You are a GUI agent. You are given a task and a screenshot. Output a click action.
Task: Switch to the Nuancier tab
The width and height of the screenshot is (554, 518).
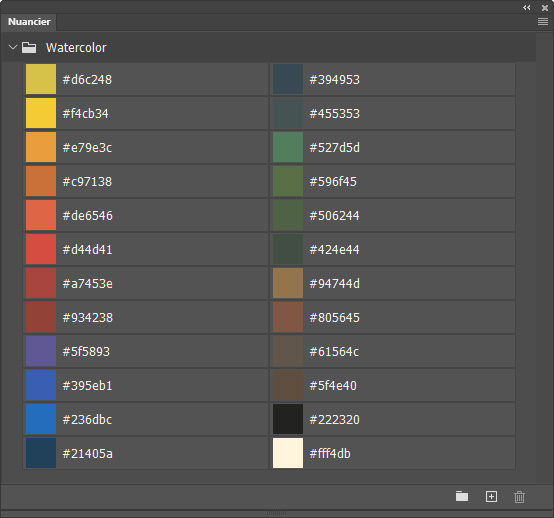pyautogui.click(x=29, y=22)
